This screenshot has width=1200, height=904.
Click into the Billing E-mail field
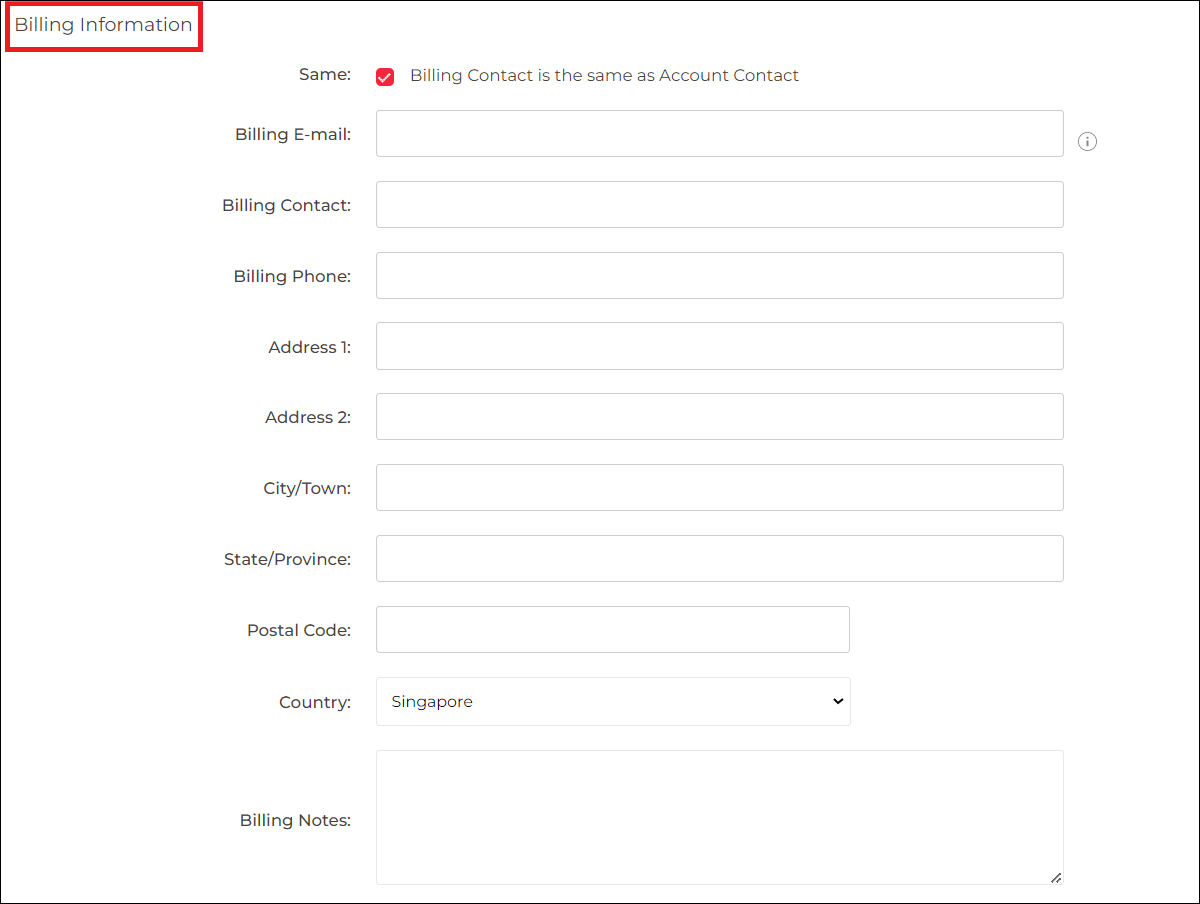coord(719,134)
